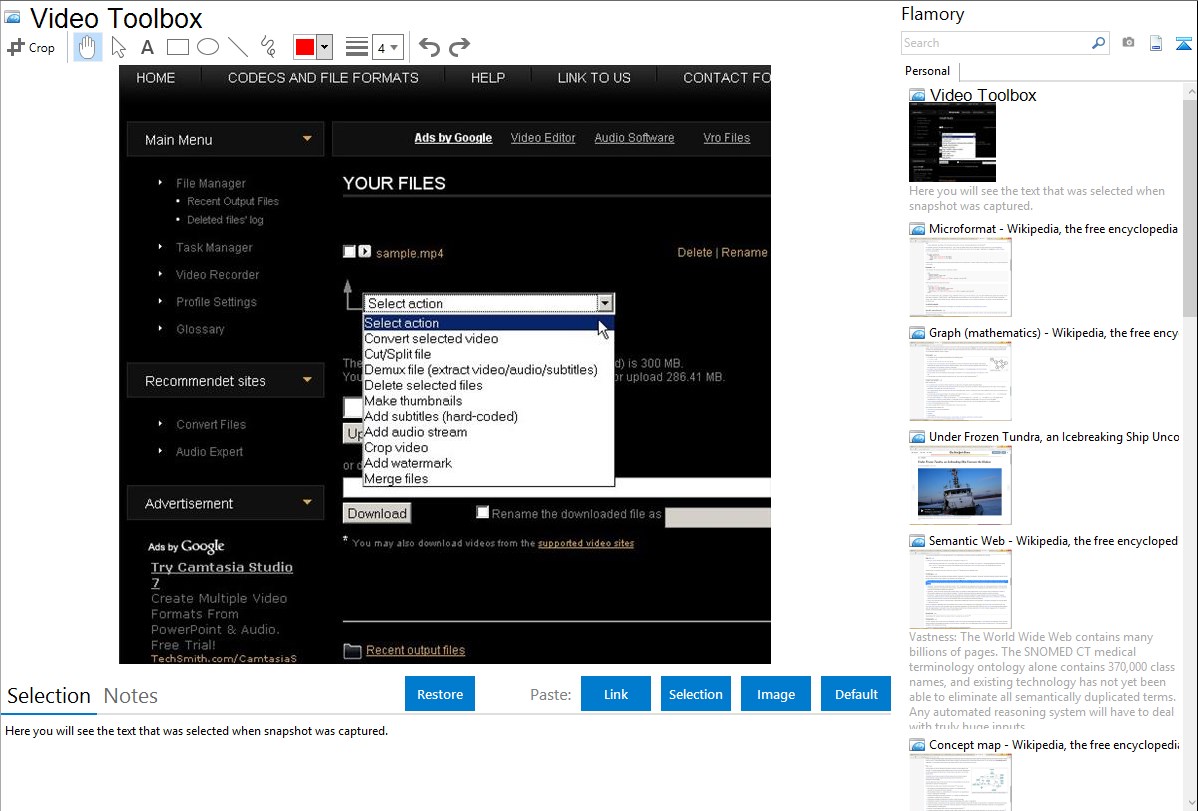Open Task Manager in sidebar

click(214, 248)
